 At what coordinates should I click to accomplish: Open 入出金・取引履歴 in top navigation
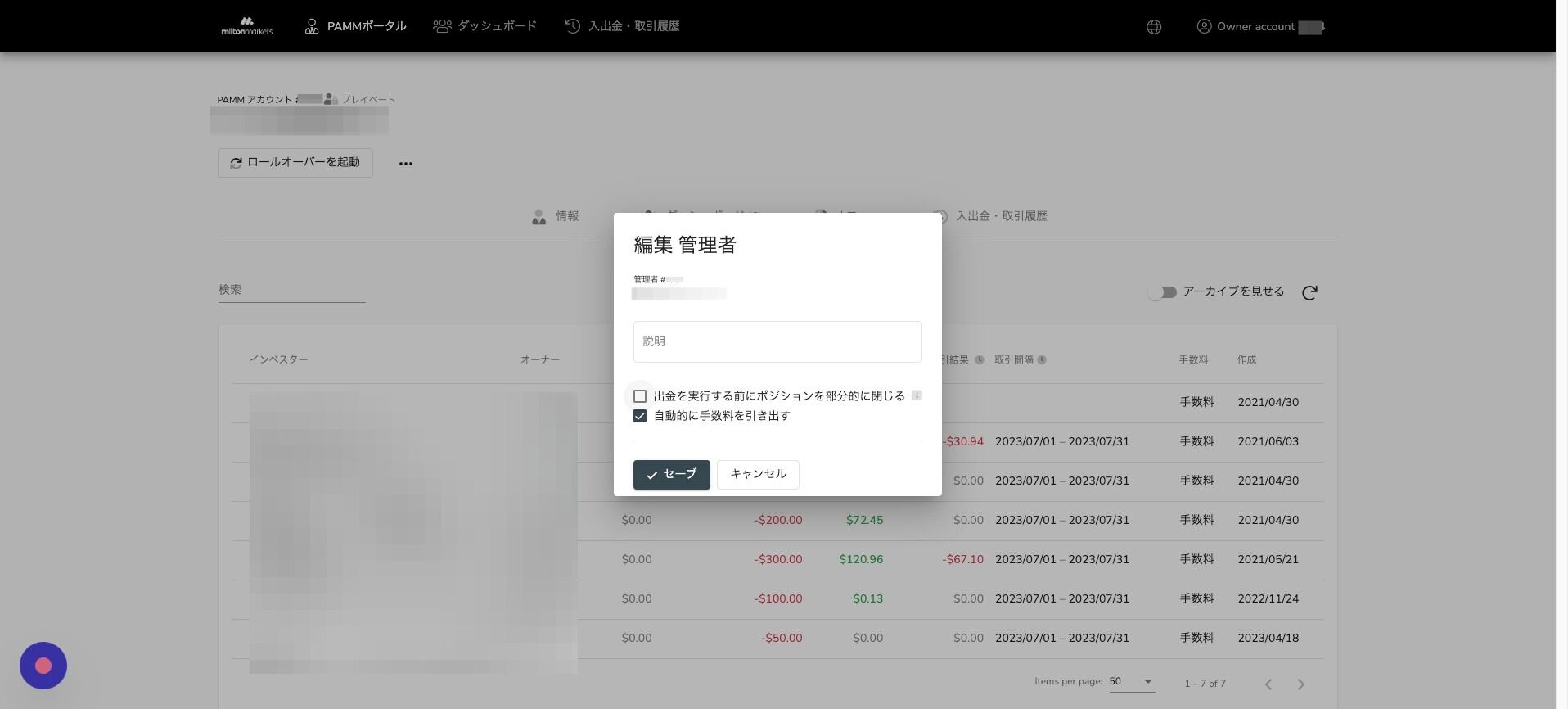pos(622,26)
